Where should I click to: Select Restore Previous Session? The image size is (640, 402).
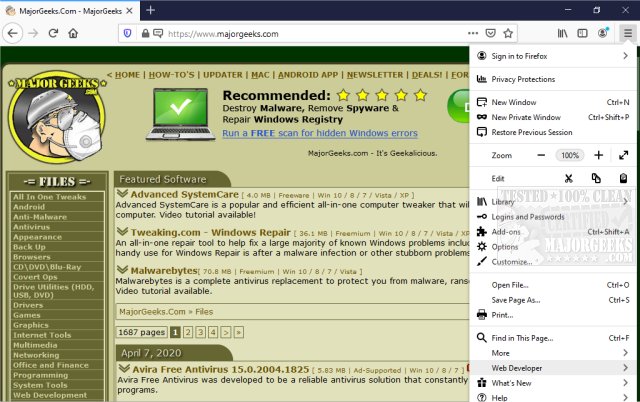[553, 132]
